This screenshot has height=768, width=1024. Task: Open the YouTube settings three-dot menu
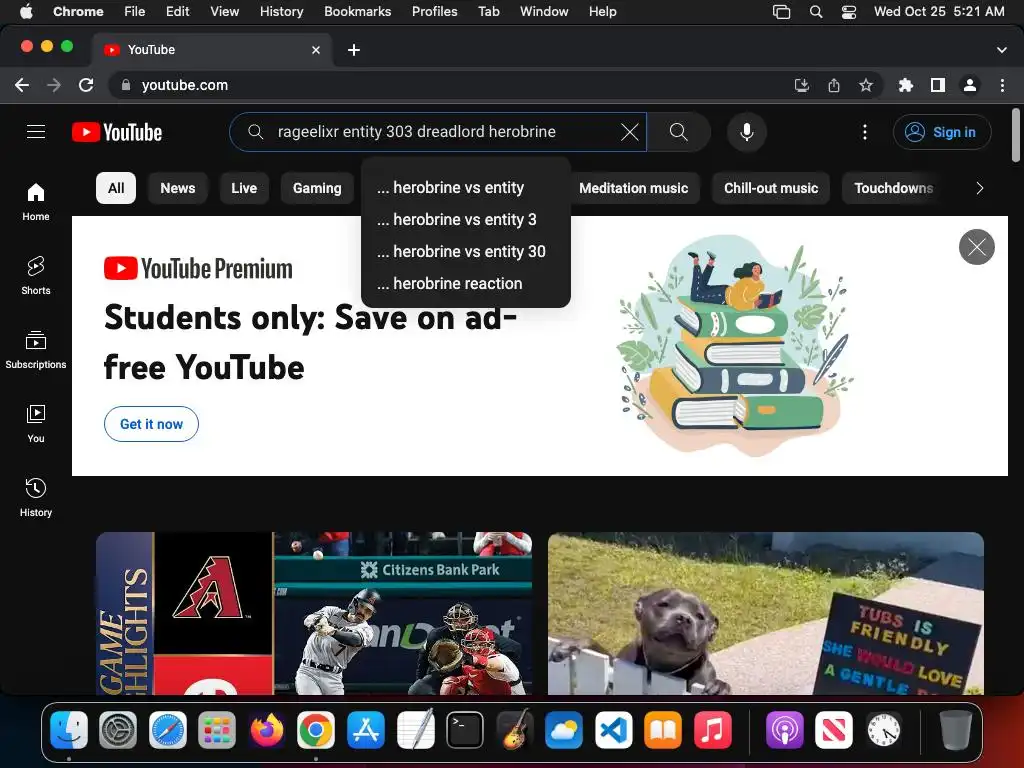click(x=865, y=132)
